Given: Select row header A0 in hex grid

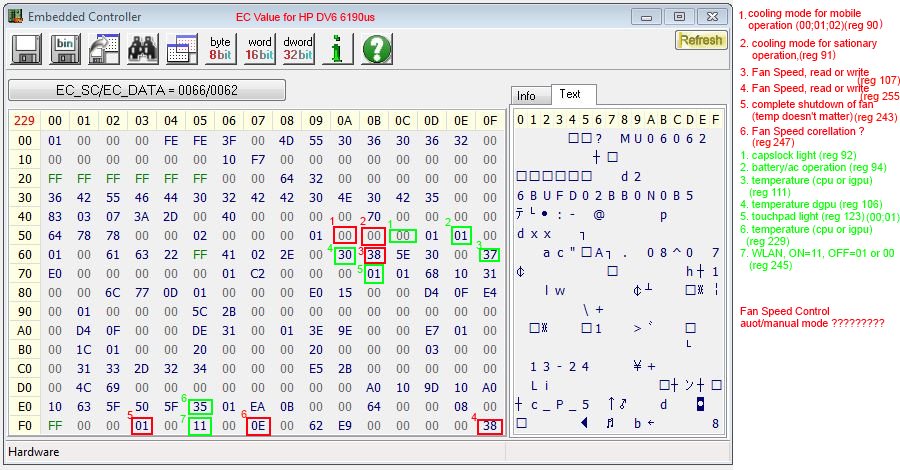Looking at the screenshot, I should pyautogui.click(x=25, y=331).
